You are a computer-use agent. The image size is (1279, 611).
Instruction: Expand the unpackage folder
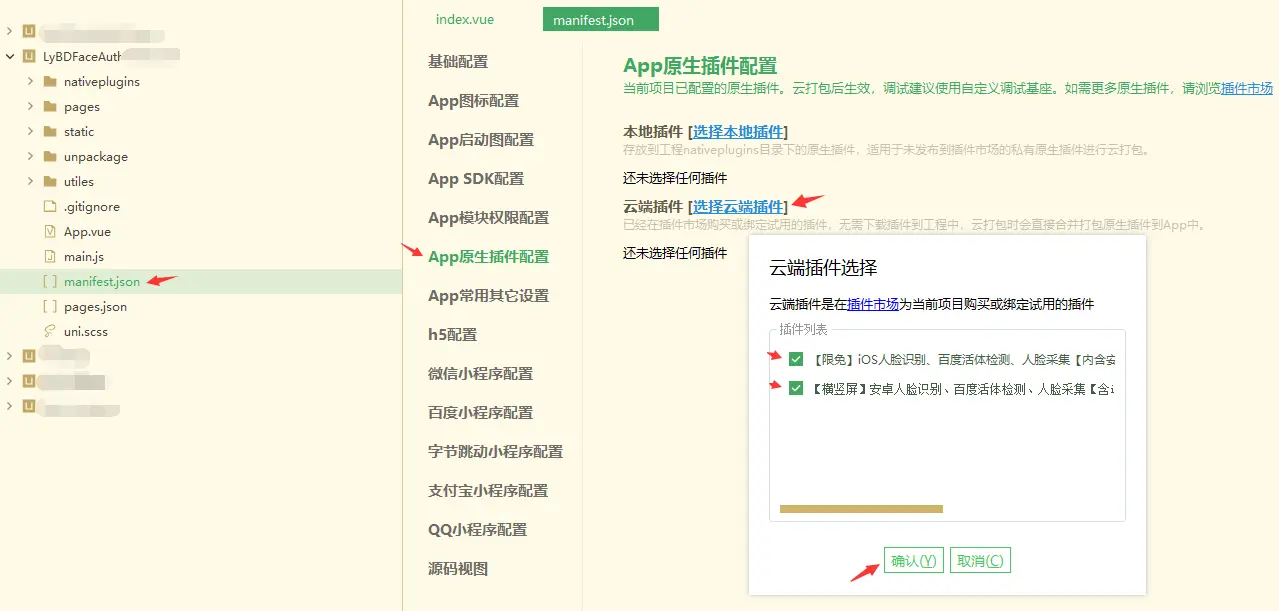tap(31, 156)
